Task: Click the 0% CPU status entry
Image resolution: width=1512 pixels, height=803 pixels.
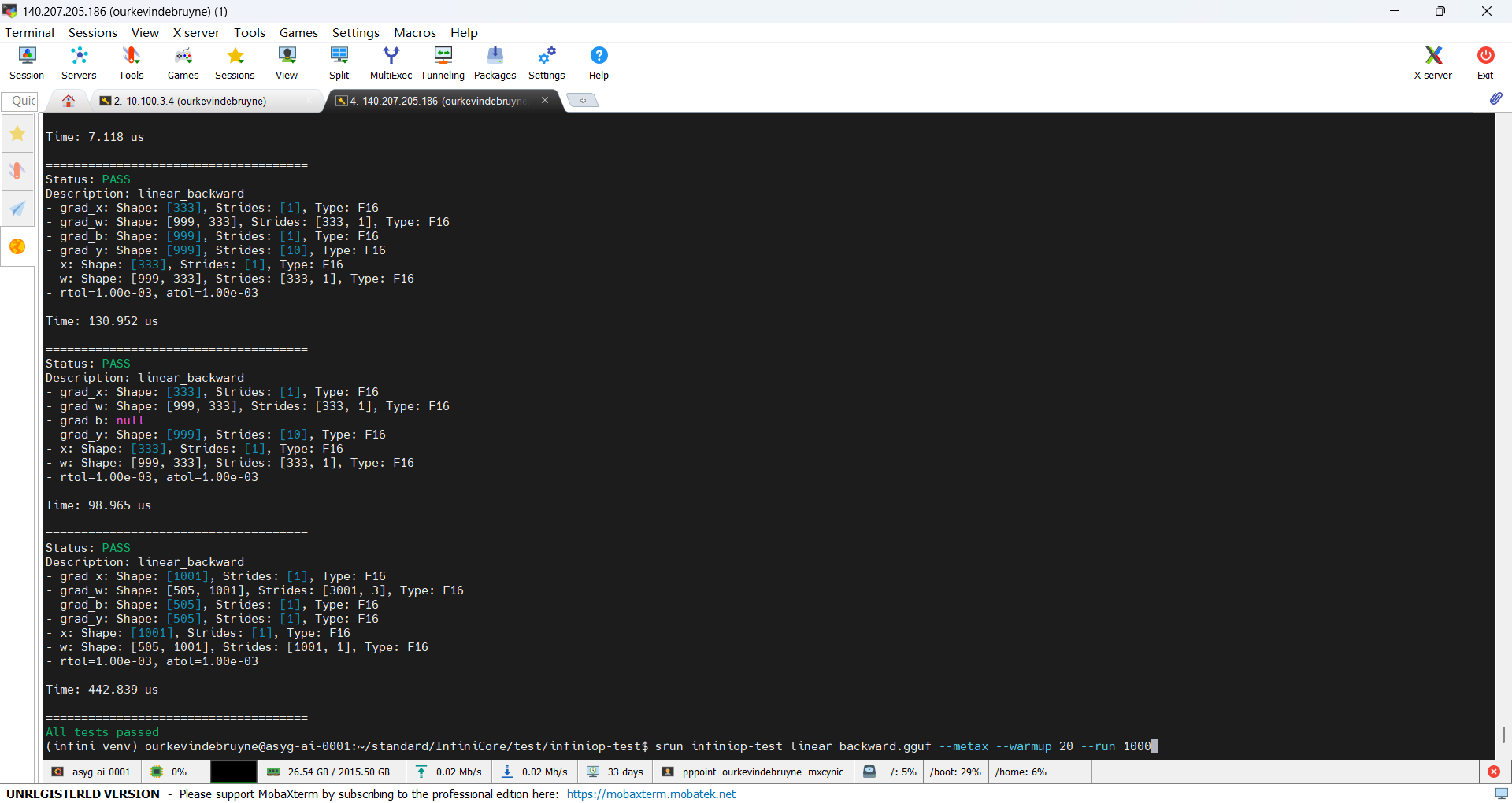Action: [x=169, y=772]
